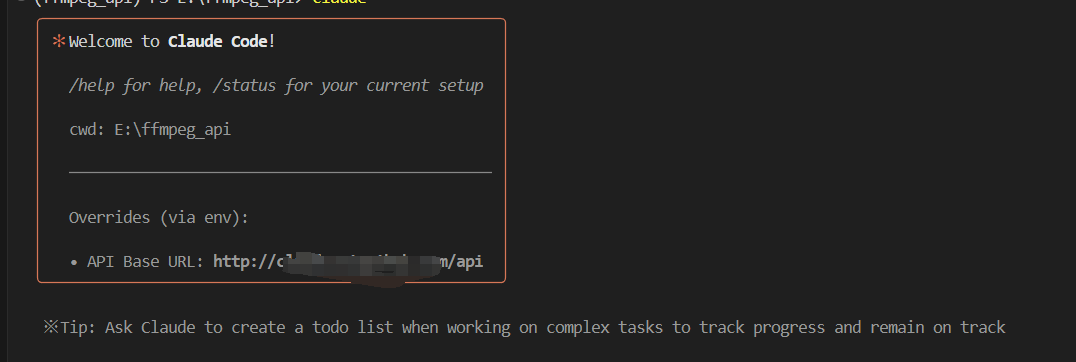Click the E:\ffmpeg_api path
Viewport: 1076px width, 362px height.
click(173, 130)
